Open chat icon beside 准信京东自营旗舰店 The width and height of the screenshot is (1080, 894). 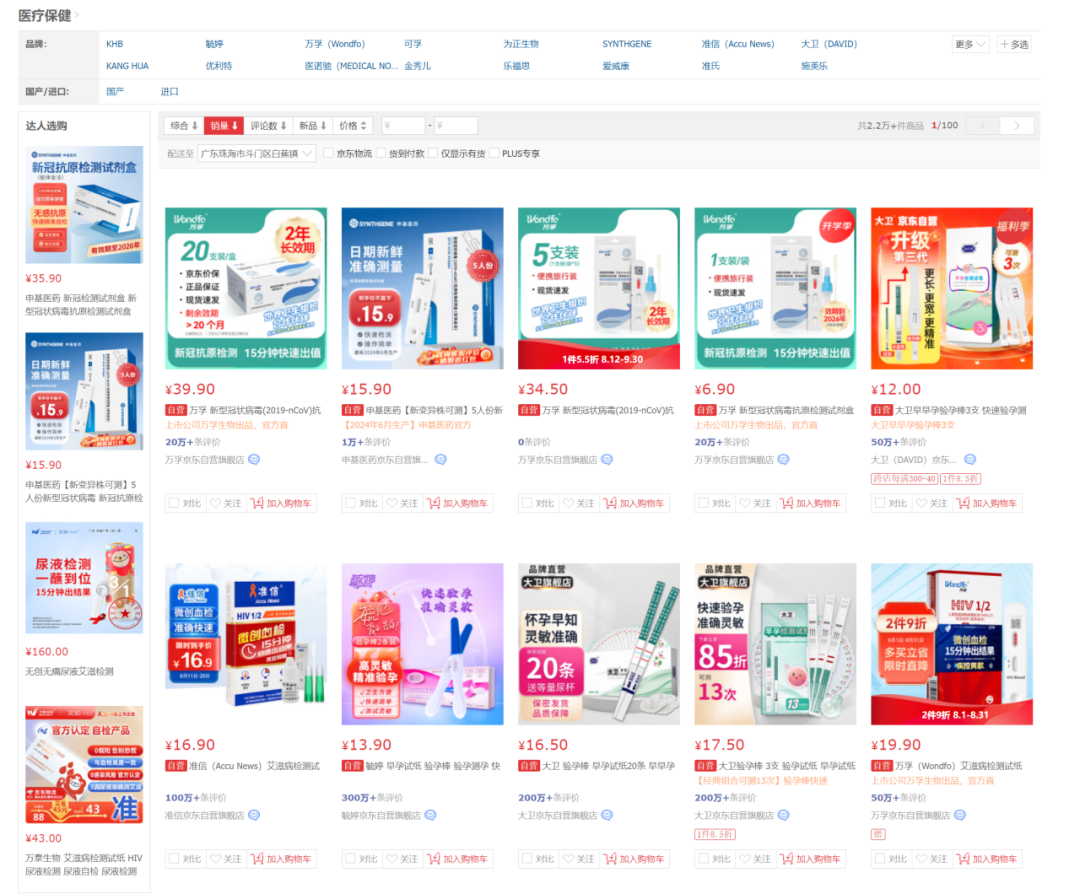pos(254,815)
